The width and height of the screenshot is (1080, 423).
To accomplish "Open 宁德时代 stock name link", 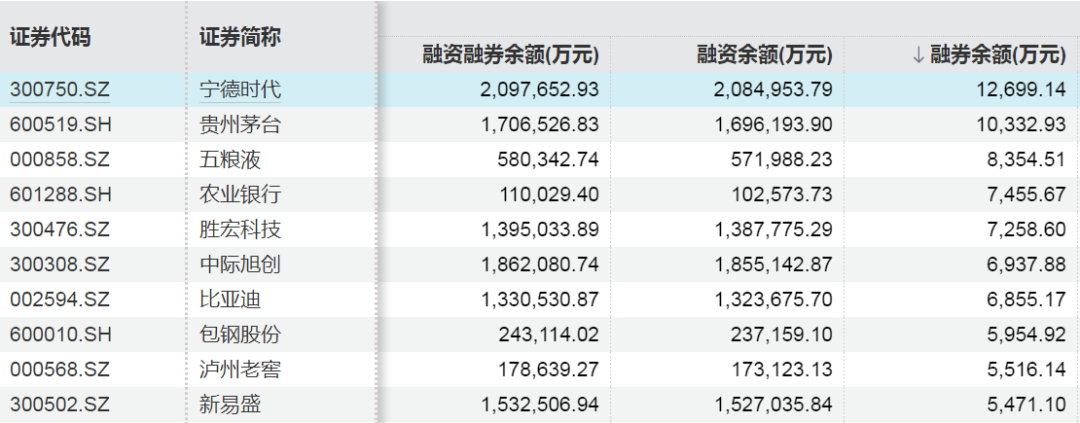I will pyautogui.click(x=240, y=89).
